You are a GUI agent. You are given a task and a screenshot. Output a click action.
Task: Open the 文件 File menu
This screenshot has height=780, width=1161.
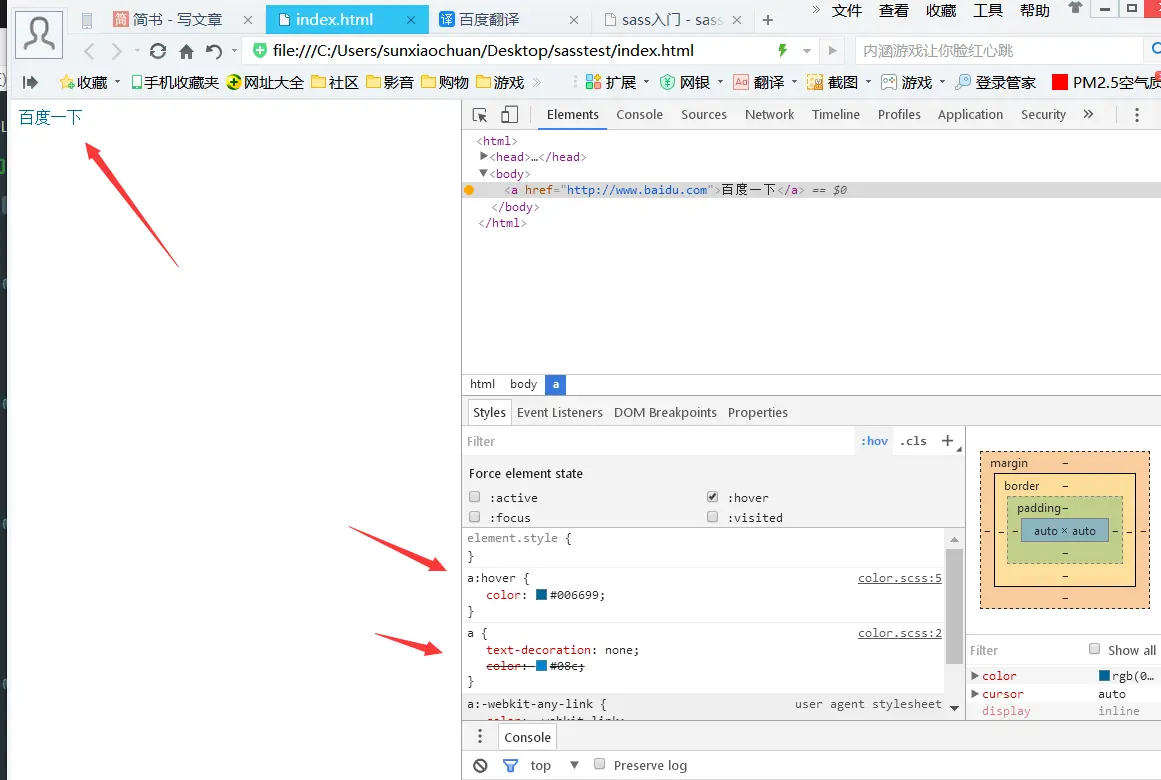(847, 10)
